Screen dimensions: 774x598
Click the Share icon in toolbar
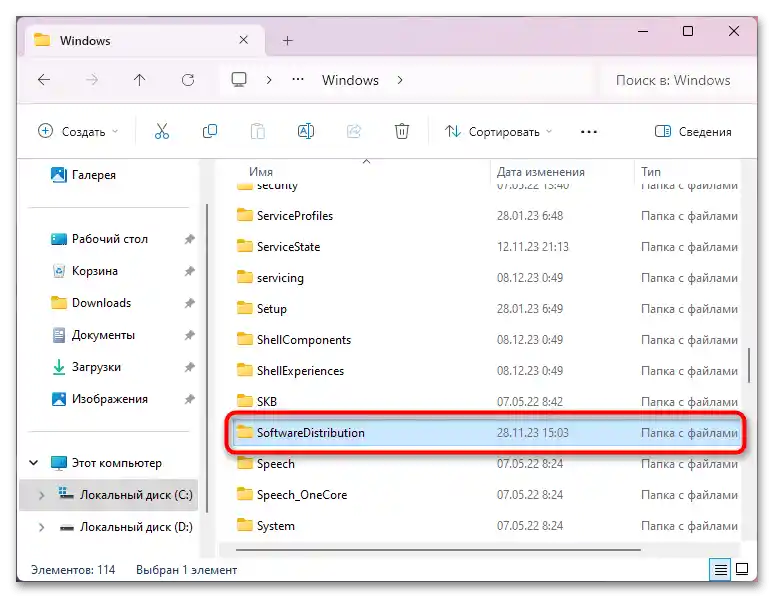[x=354, y=131]
